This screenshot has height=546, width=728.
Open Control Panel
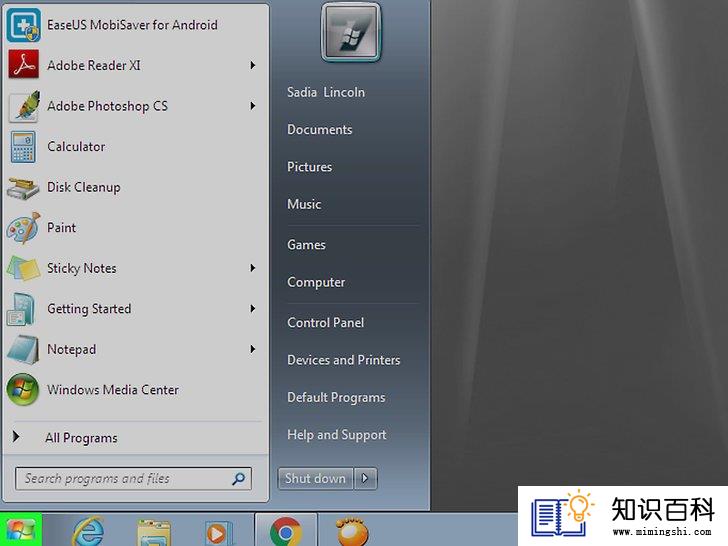(x=325, y=323)
